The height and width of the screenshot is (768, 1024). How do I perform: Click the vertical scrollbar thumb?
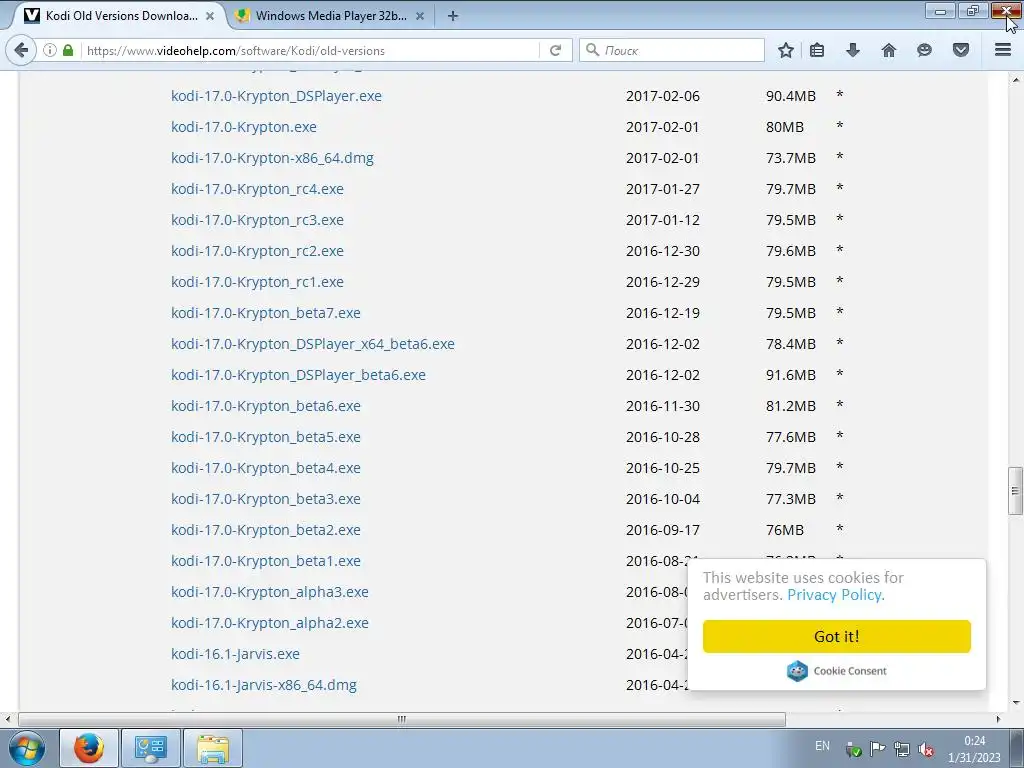pyautogui.click(x=1015, y=491)
